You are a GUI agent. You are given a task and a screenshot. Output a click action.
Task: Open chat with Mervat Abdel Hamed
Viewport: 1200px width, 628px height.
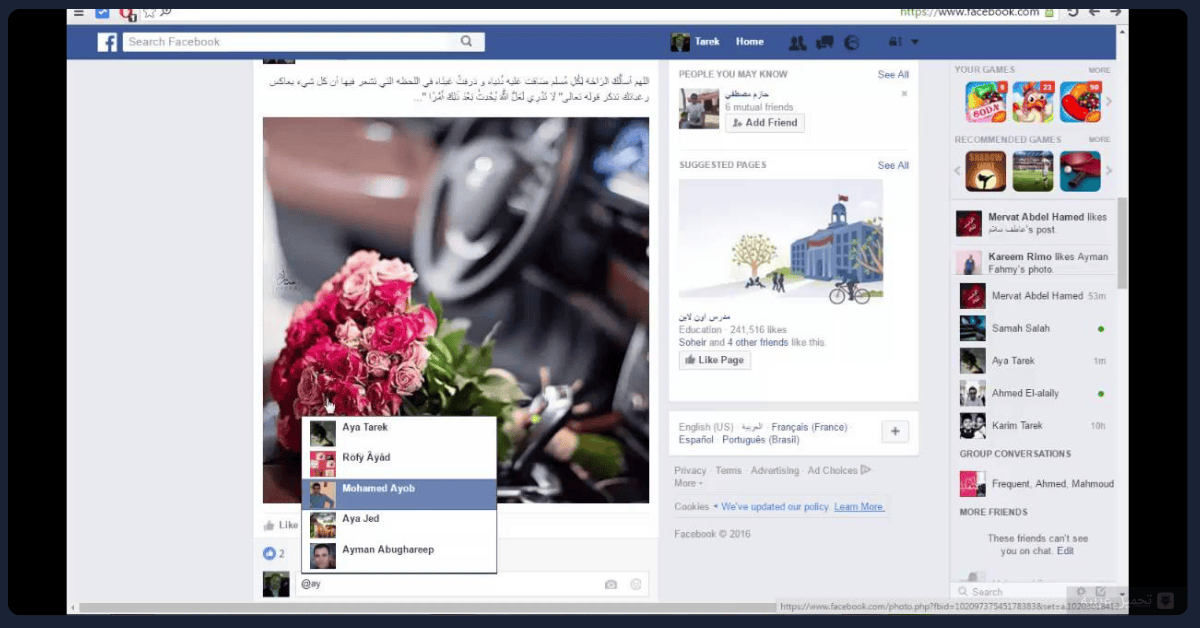click(1033, 296)
